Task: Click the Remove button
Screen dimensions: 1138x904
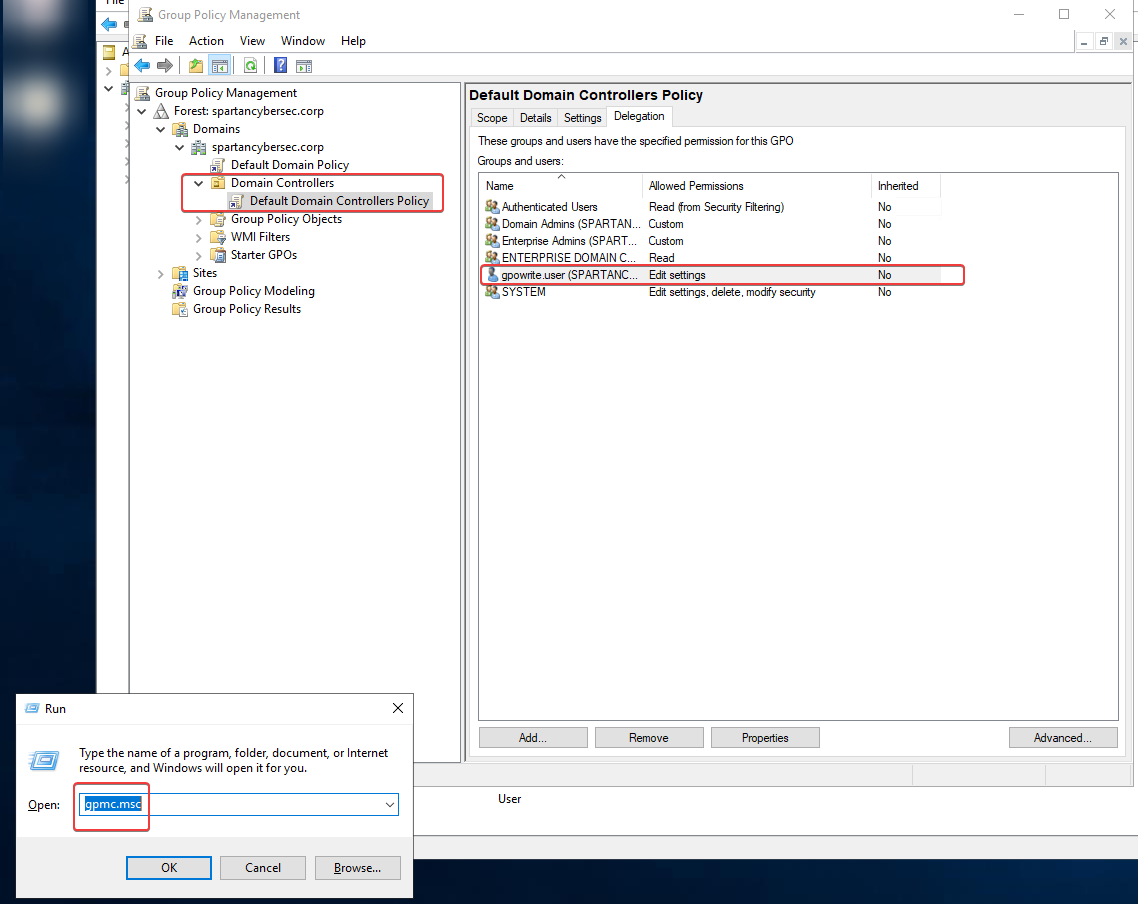Action: coord(649,738)
